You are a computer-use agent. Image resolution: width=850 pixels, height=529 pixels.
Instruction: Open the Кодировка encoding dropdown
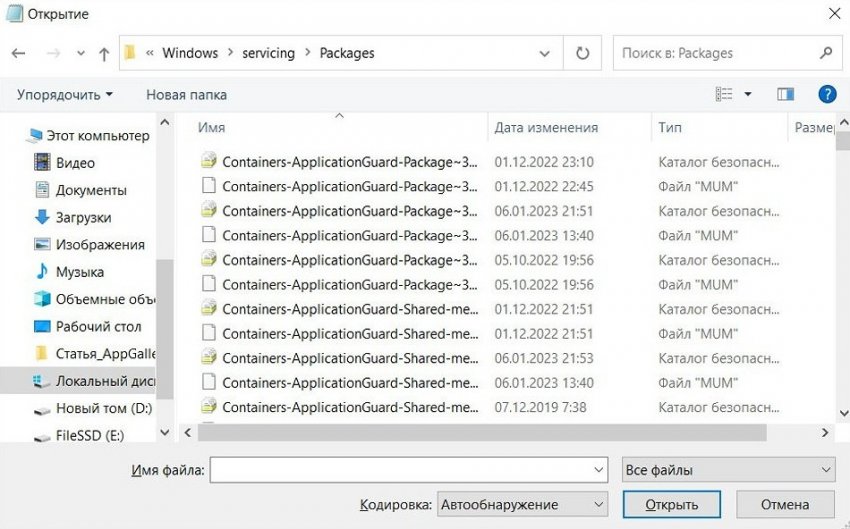tap(523, 504)
